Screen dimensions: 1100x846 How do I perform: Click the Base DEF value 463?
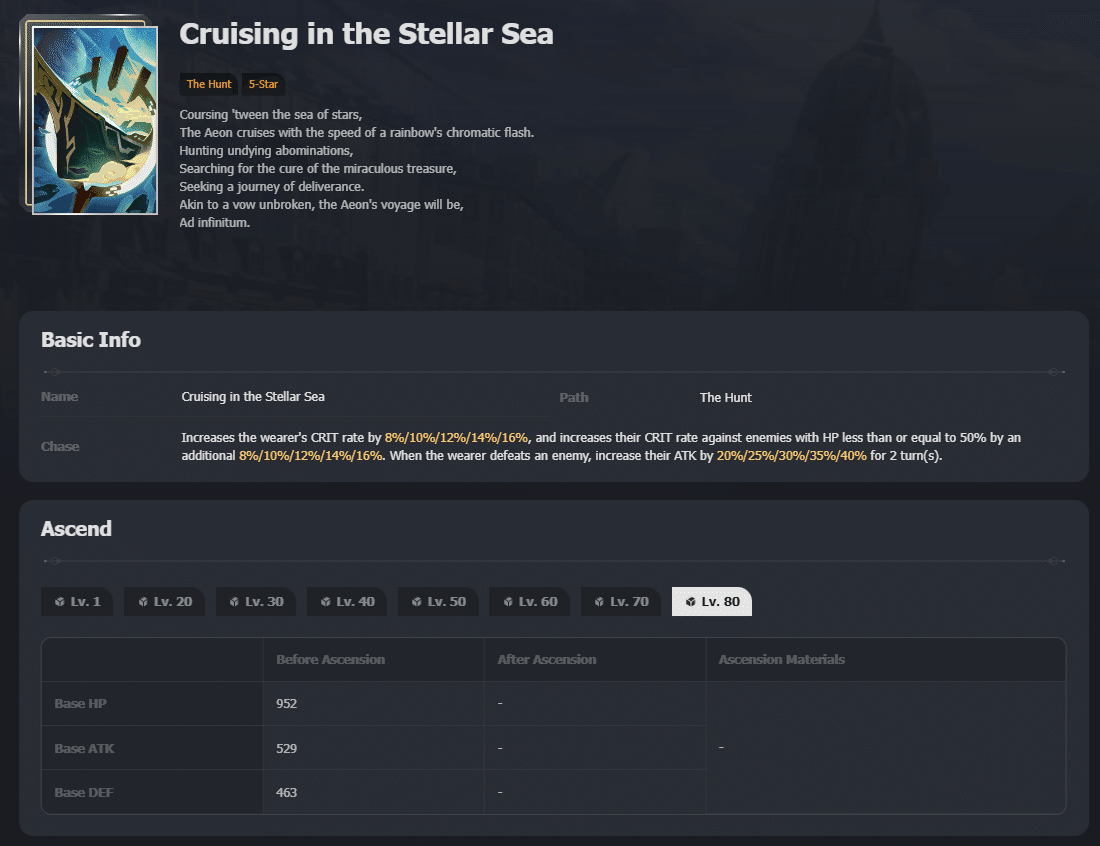(287, 793)
